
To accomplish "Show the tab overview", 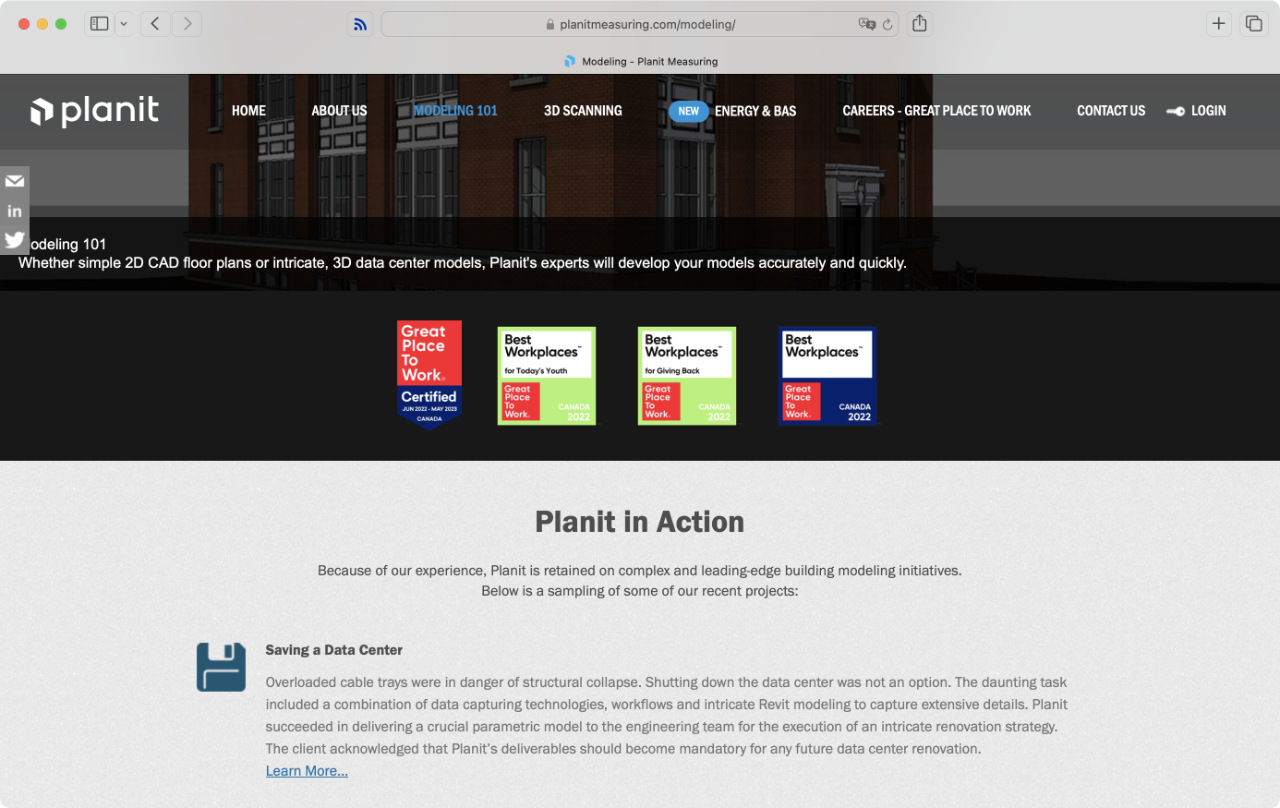I will click(x=1253, y=24).
